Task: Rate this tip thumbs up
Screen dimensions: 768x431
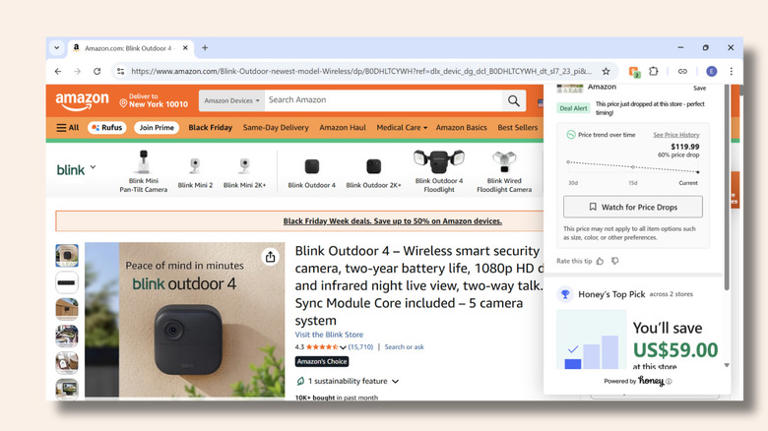Action: [600, 261]
